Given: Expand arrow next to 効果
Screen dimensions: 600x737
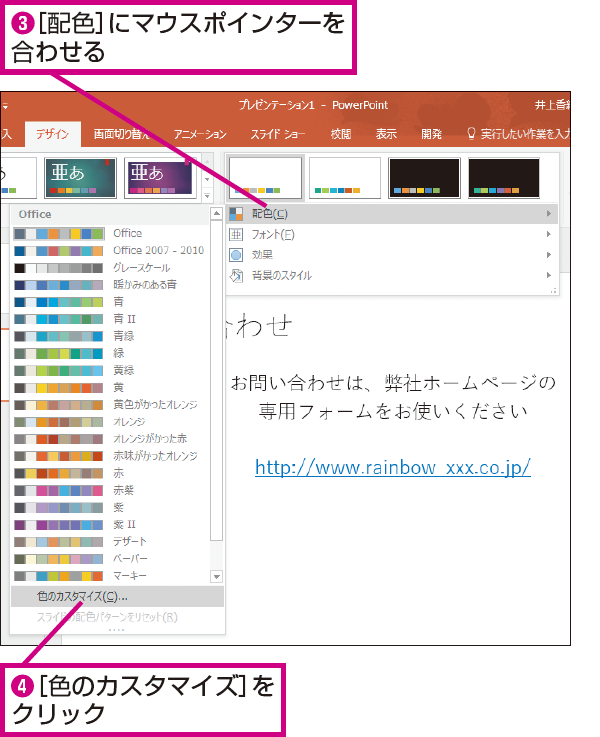Looking at the screenshot, I should pos(548,255).
